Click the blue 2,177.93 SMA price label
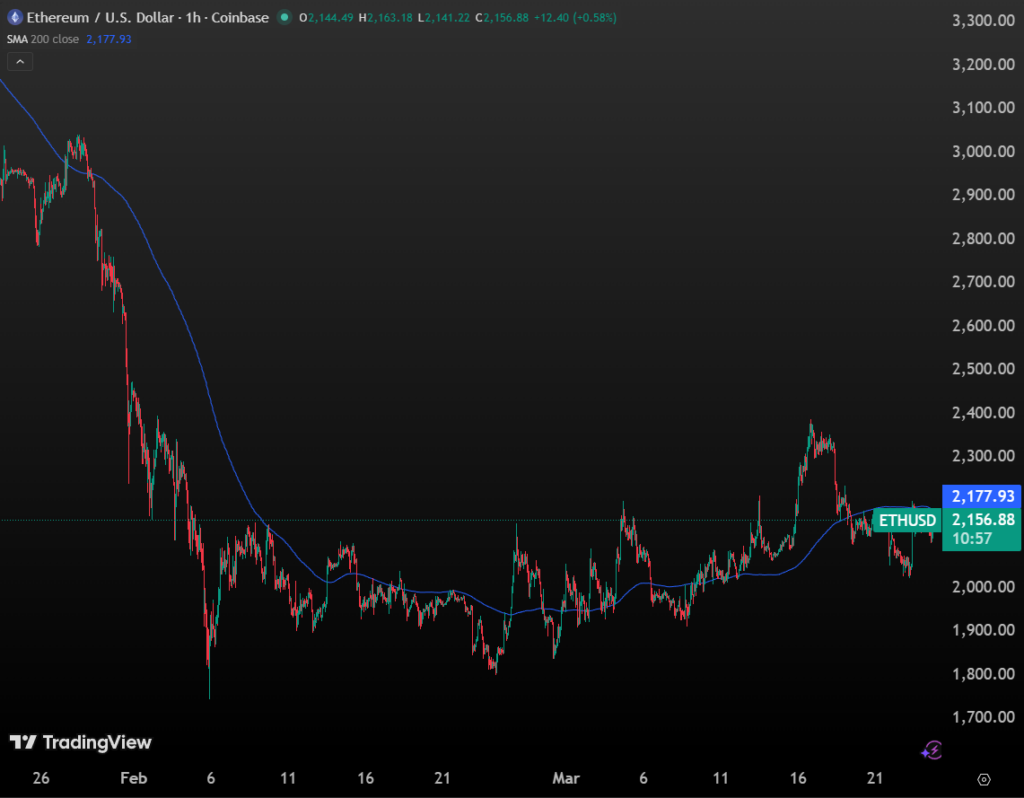The width and height of the screenshot is (1024, 798). tap(982, 496)
